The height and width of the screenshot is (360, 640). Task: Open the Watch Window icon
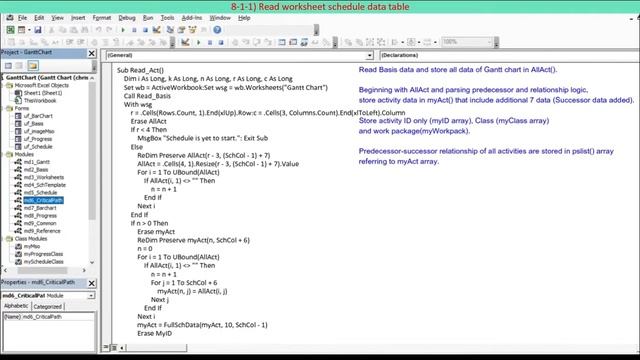click(x=304, y=42)
